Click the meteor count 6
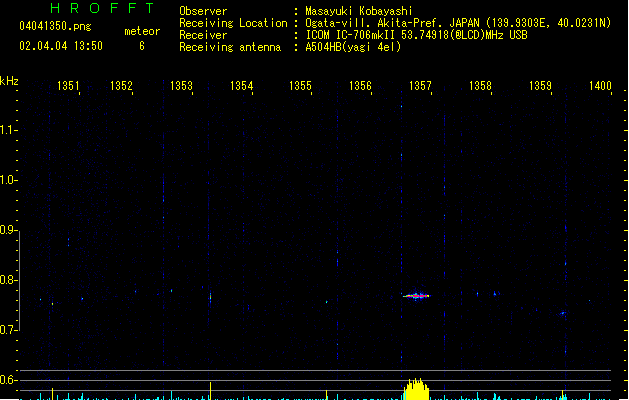Viewport: 629px width, 400px height. pyautogui.click(x=142, y=46)
